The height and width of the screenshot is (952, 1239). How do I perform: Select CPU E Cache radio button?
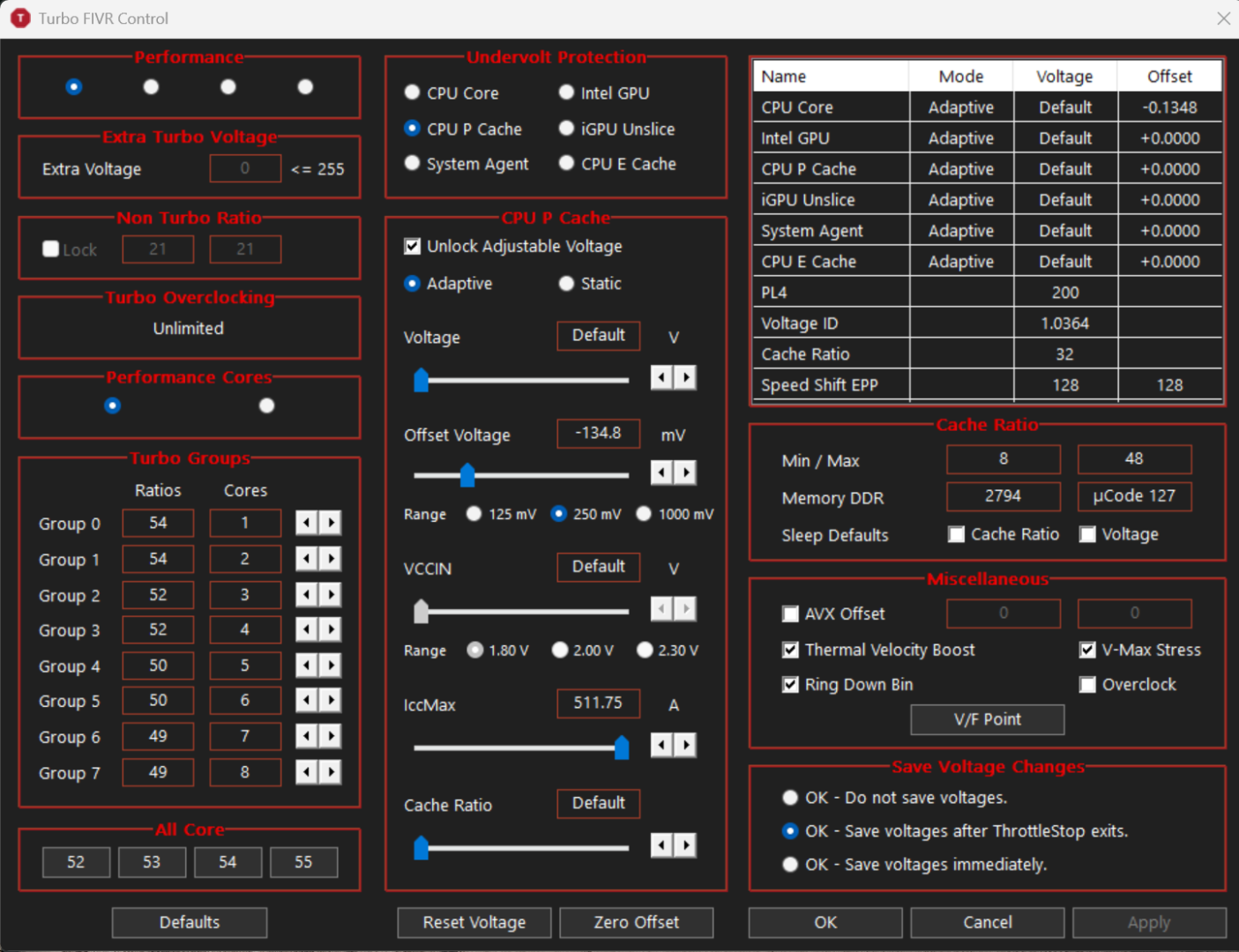tap(617, 164)
